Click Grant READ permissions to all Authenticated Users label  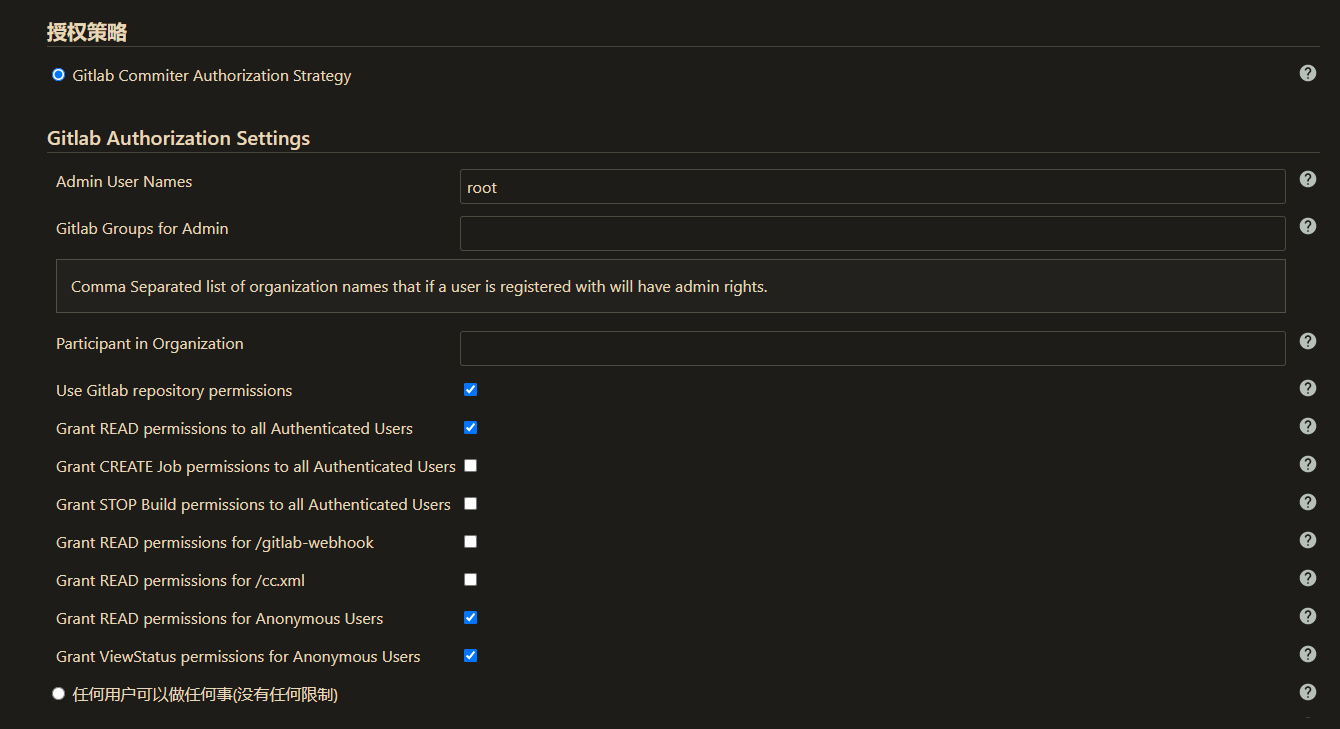tap(234, 429)
